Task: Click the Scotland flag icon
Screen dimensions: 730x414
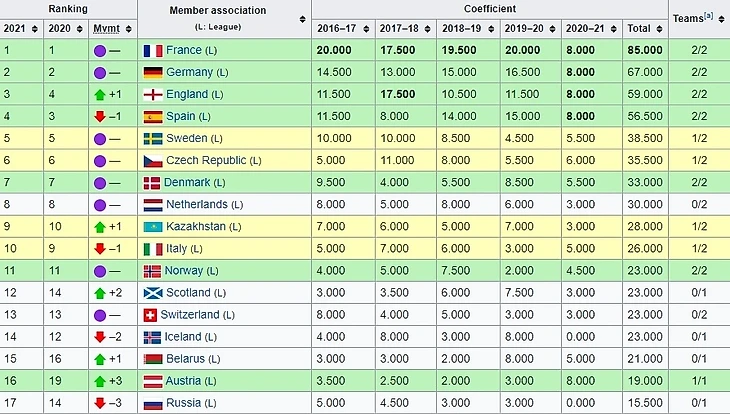Action: (153, 293)
